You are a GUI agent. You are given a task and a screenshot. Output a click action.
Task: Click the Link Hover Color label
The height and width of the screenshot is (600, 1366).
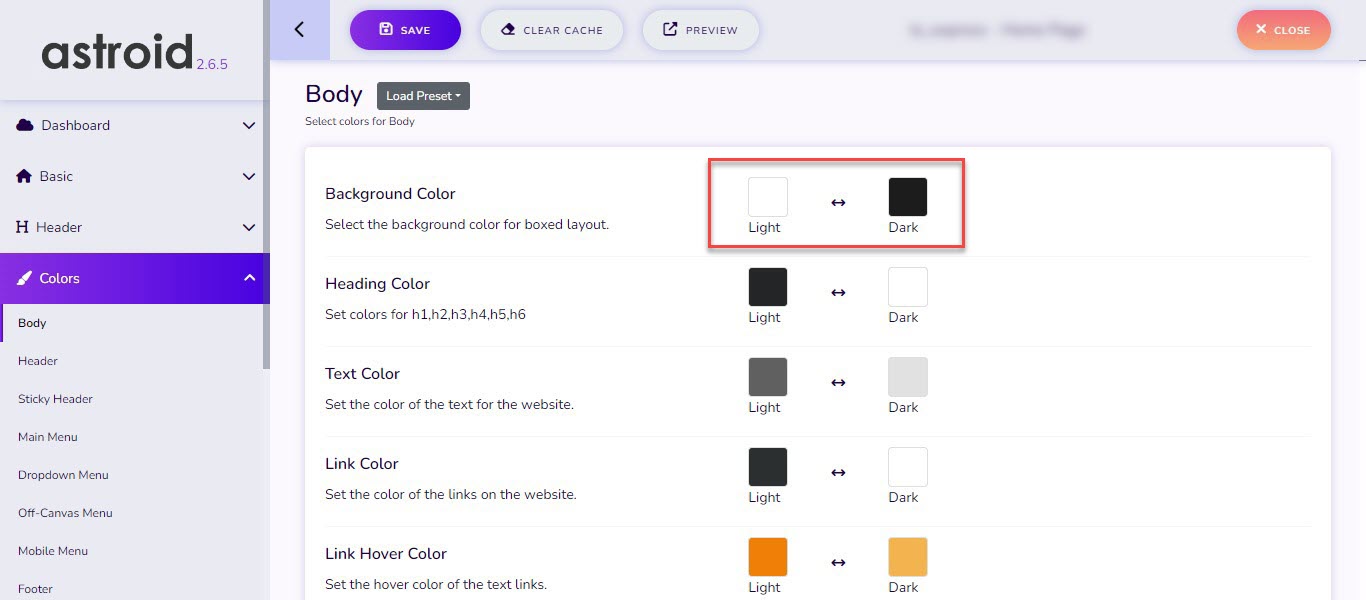click(386, 553)
